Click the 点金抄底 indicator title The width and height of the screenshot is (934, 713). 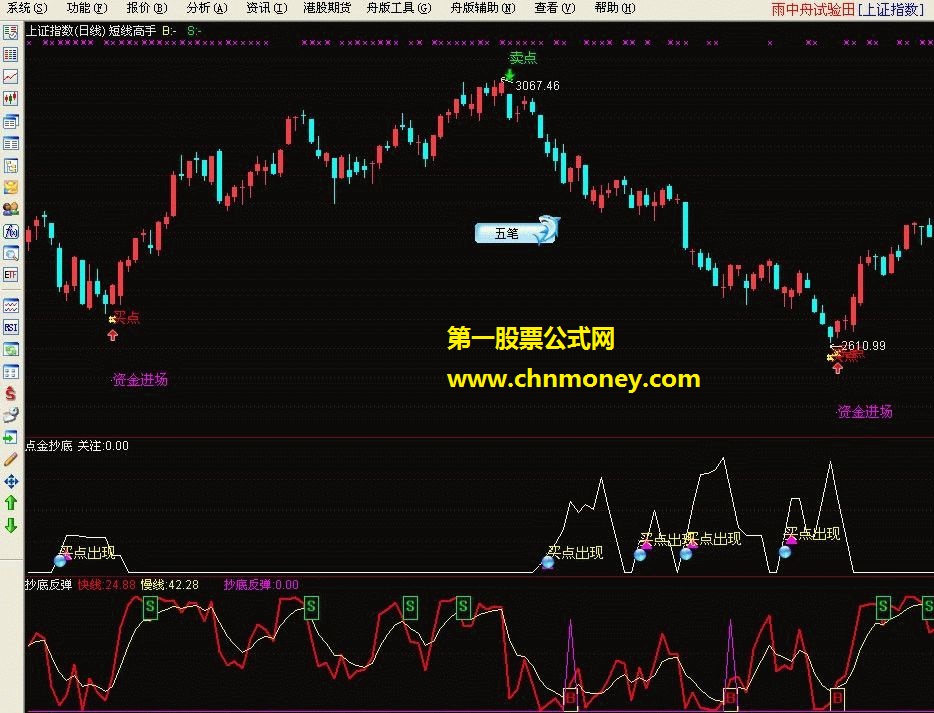click(x=48, y=446)
